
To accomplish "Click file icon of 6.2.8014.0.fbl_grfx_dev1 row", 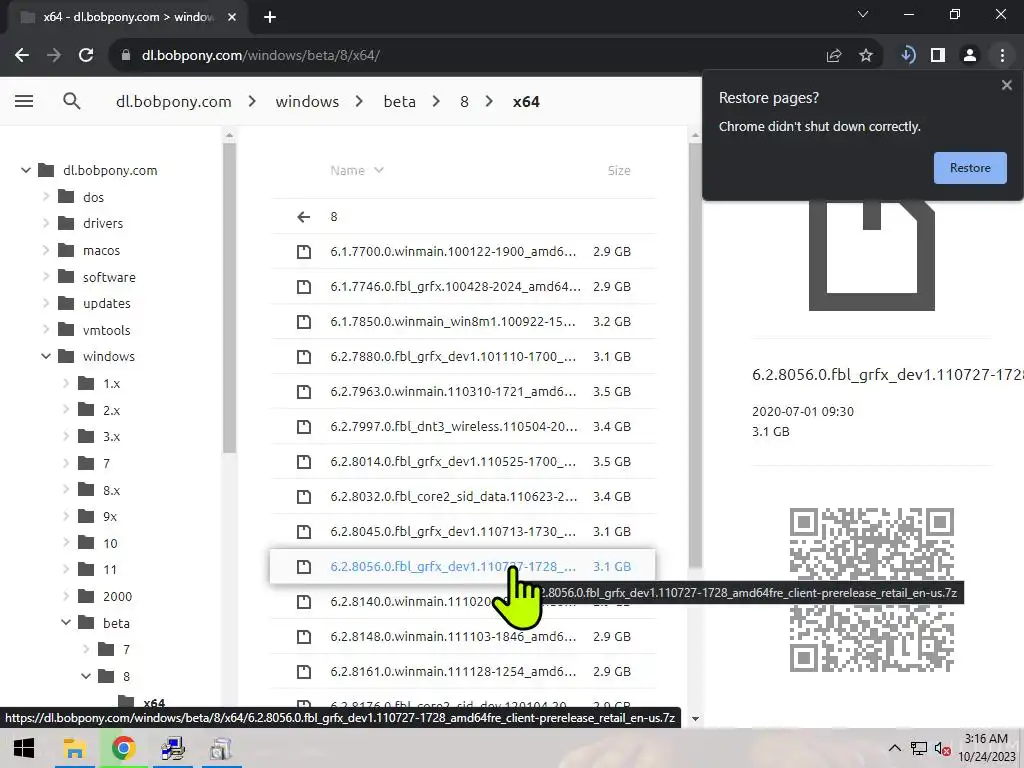I will 304,462.
